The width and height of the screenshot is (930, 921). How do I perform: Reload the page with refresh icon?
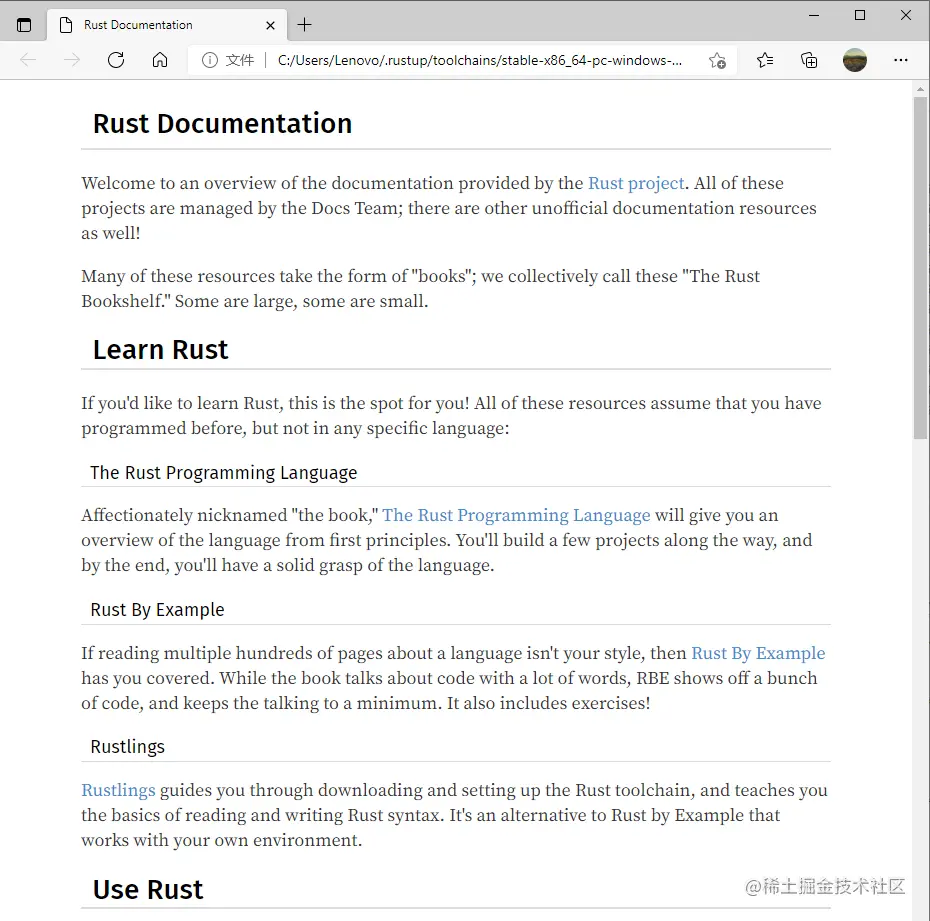[x=116, y=60]
